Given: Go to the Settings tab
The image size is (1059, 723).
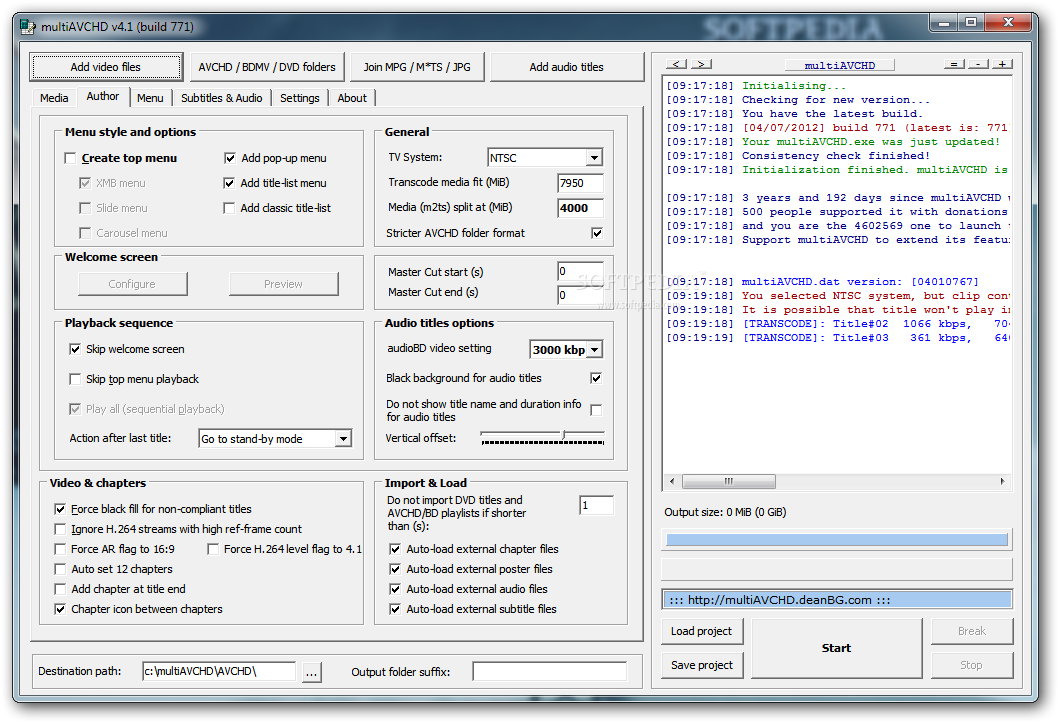Looking at the screenshot, I should pyautogui.click(x=300, y=98).
